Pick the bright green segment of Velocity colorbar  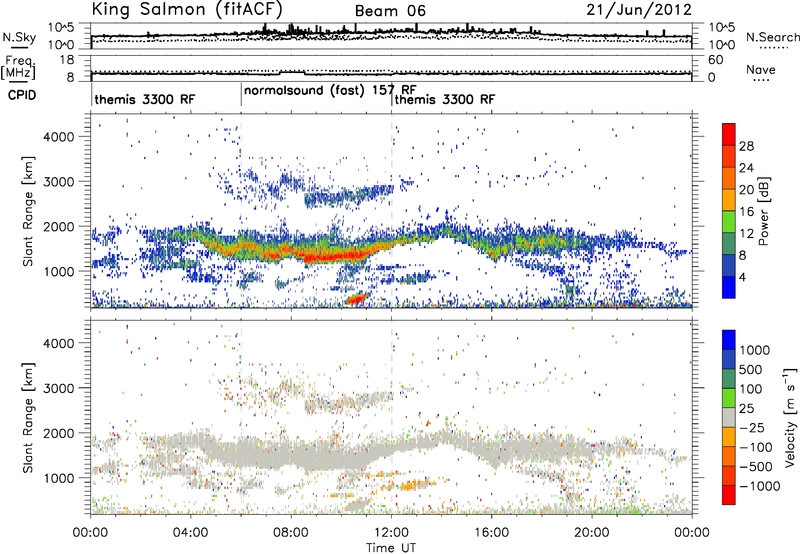(x=729, y=398)
